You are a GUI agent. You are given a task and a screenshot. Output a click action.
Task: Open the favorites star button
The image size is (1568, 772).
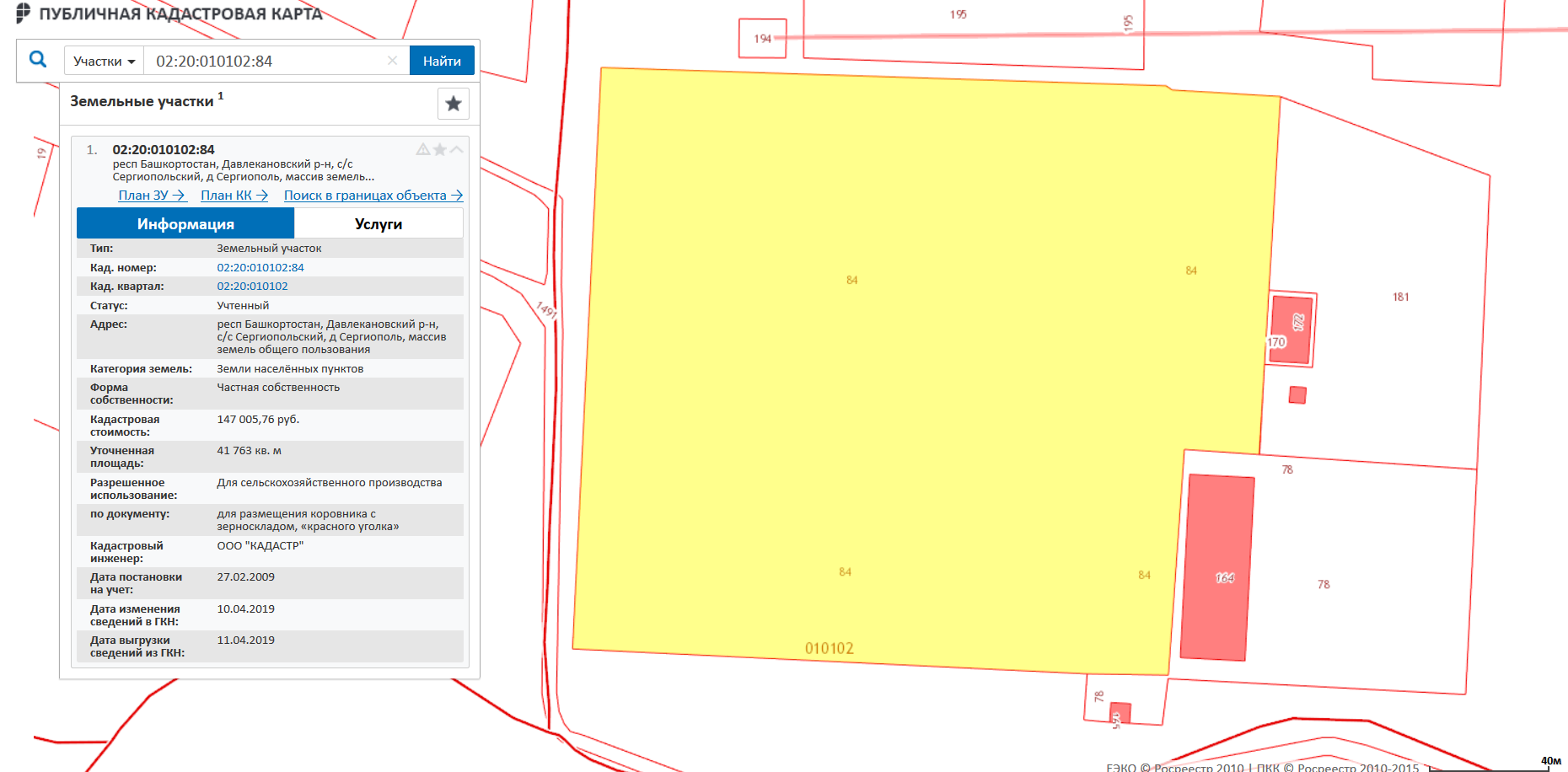click(453, 104)
